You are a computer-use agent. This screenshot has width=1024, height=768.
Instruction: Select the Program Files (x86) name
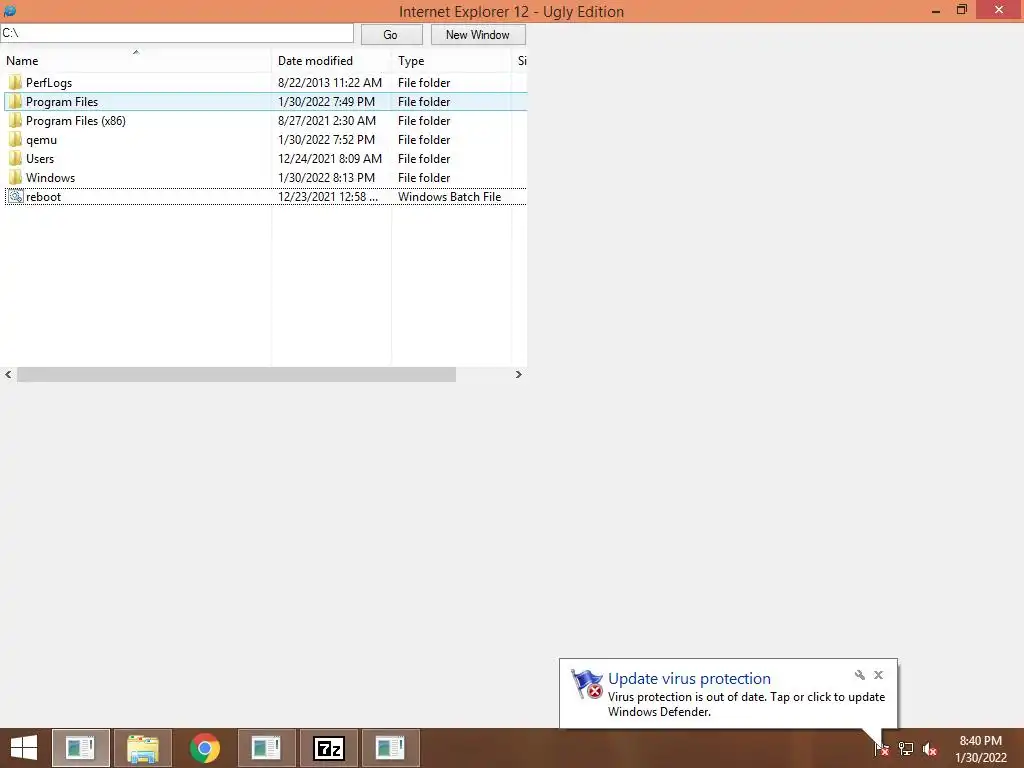click(x=76, y=121)
